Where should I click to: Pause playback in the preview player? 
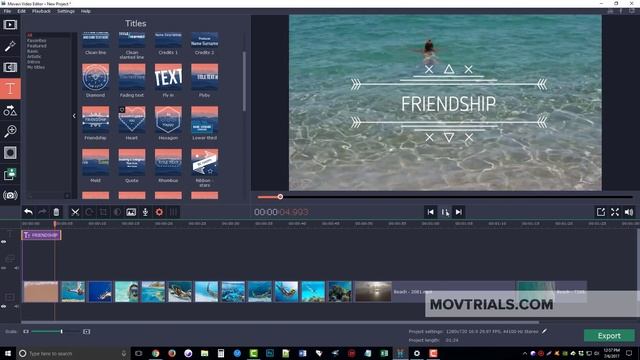tap(445, 212)
